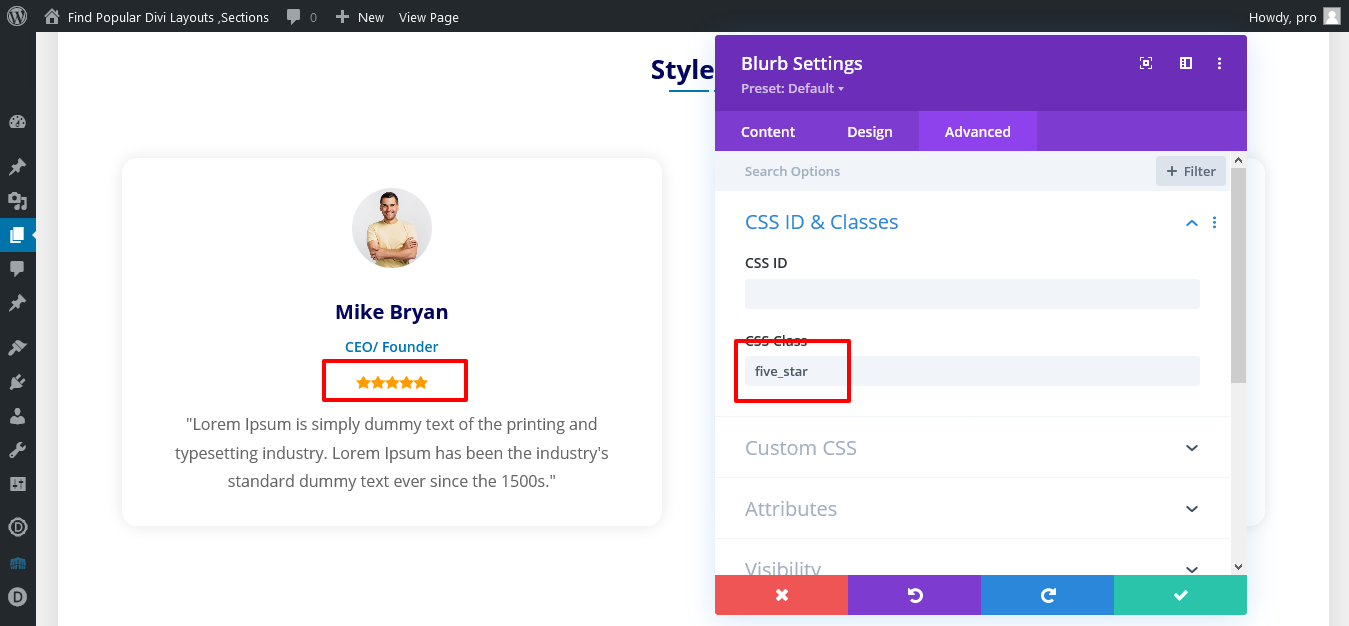Undo last change with purple button
Viewport: 1349px width, 626px height.
(914, 595)
